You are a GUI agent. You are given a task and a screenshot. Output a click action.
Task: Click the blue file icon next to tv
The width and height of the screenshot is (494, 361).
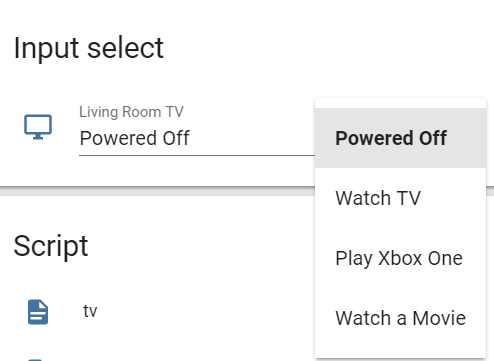38,312
